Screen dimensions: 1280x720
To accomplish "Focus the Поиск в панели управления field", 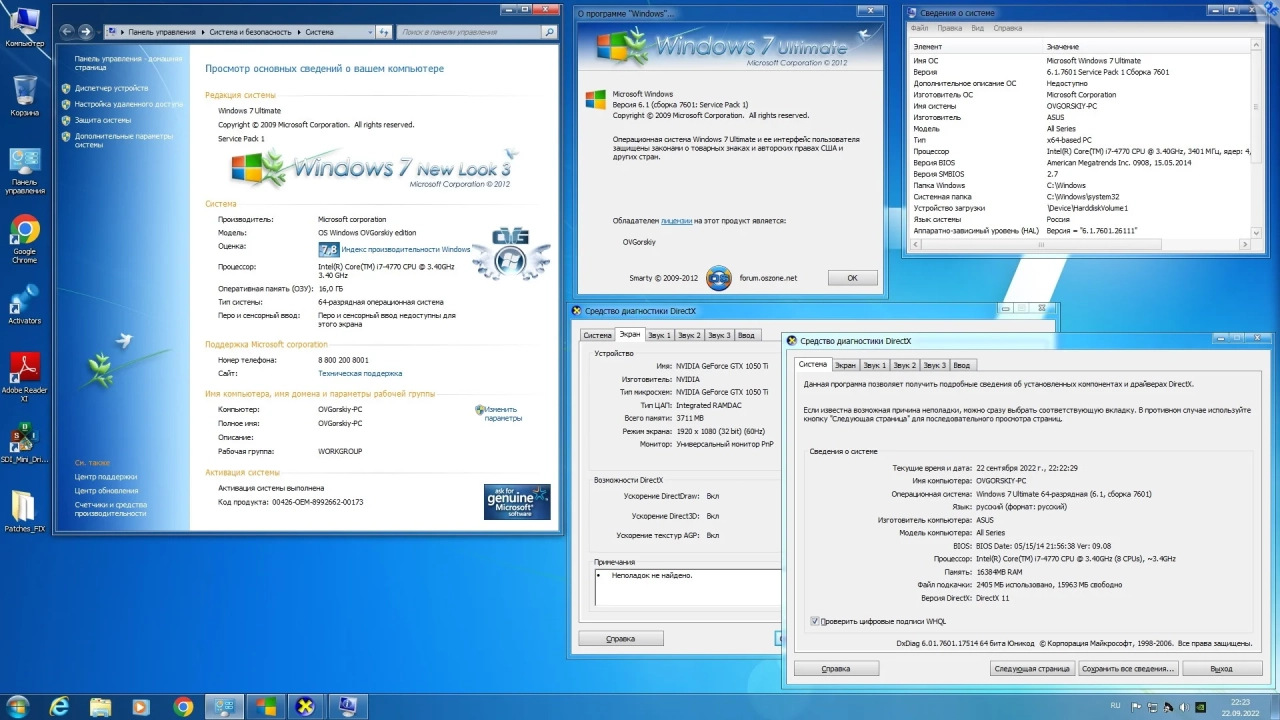I will coord(470,32).
